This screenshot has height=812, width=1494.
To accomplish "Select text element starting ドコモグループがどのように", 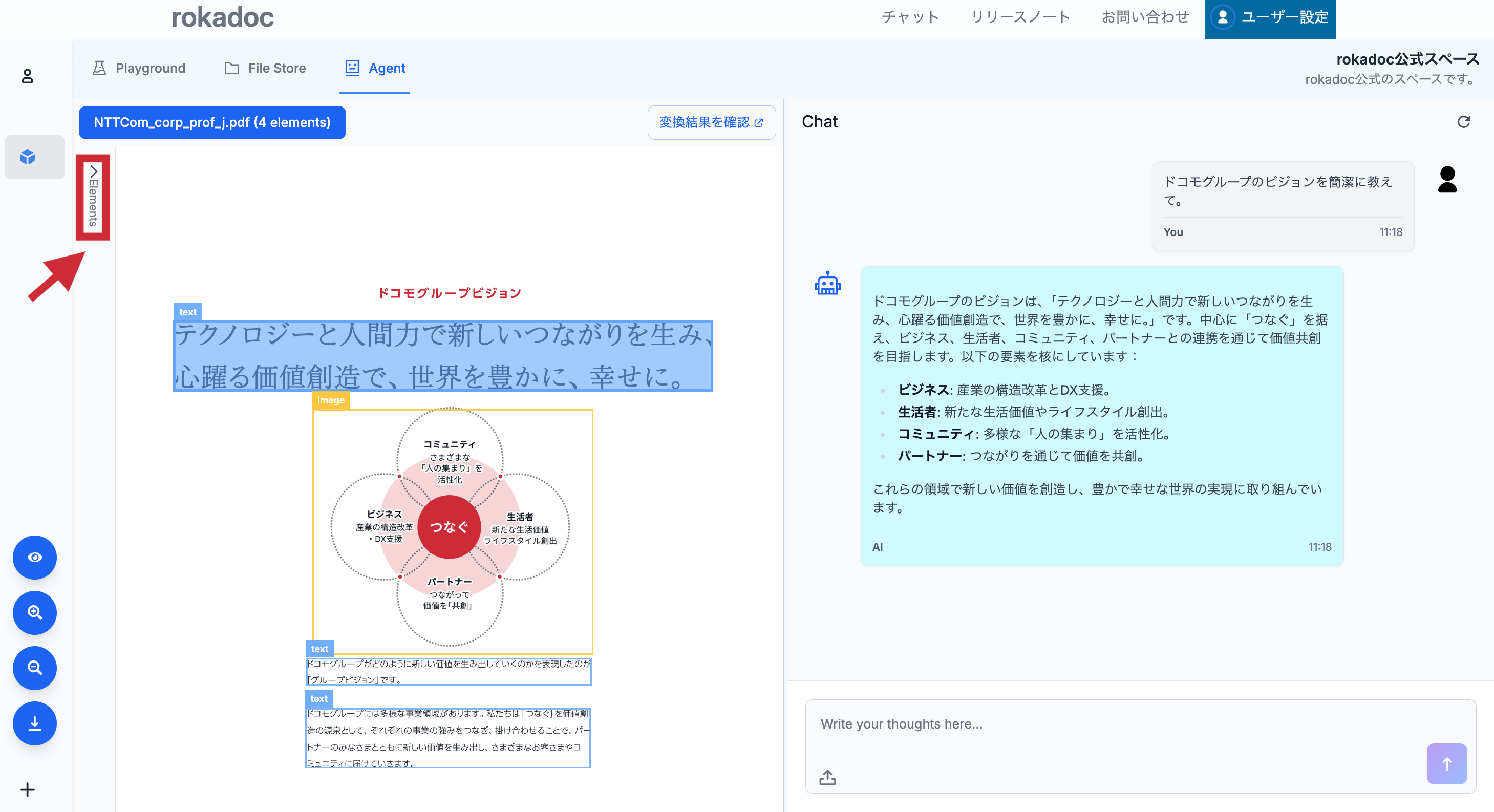I will coord(449,671).
